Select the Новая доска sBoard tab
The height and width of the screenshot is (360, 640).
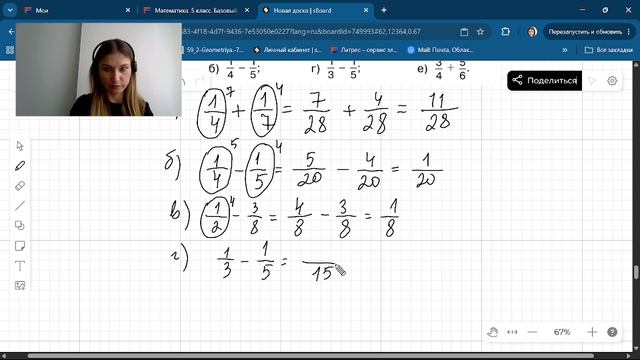pos(316,10)
